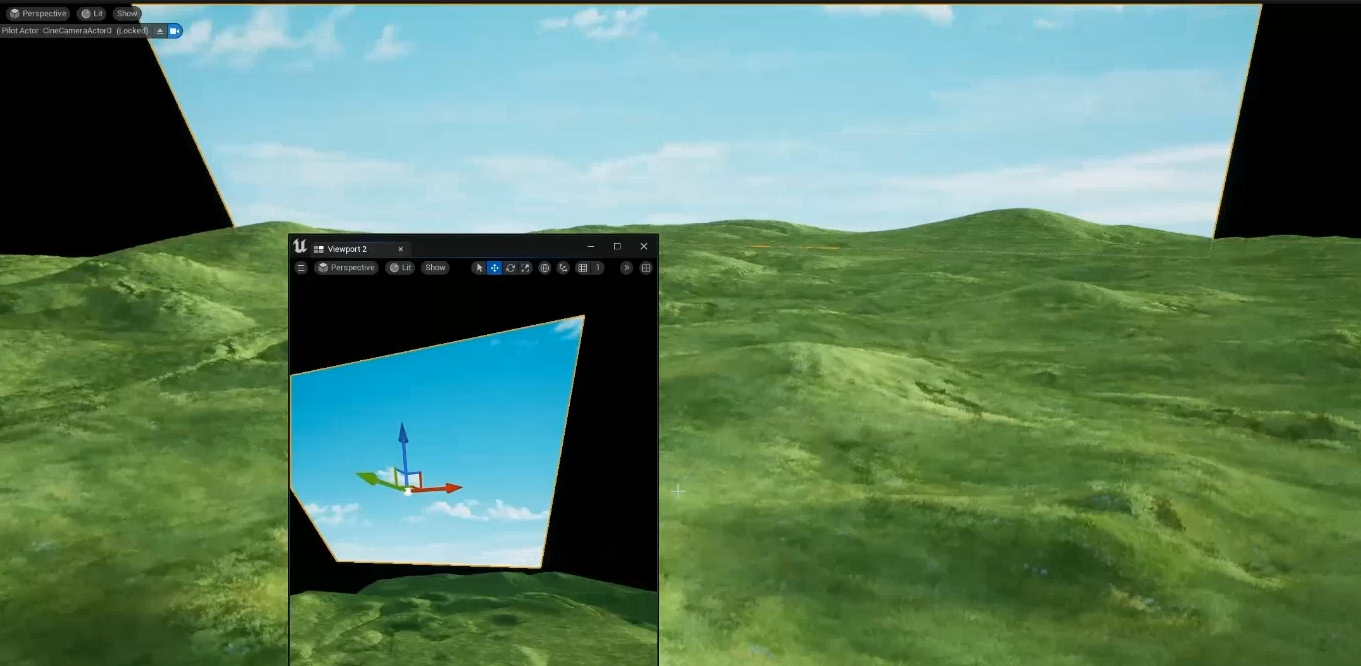Open main viewport Perspective menu at top left

click(x=37, y=14)
